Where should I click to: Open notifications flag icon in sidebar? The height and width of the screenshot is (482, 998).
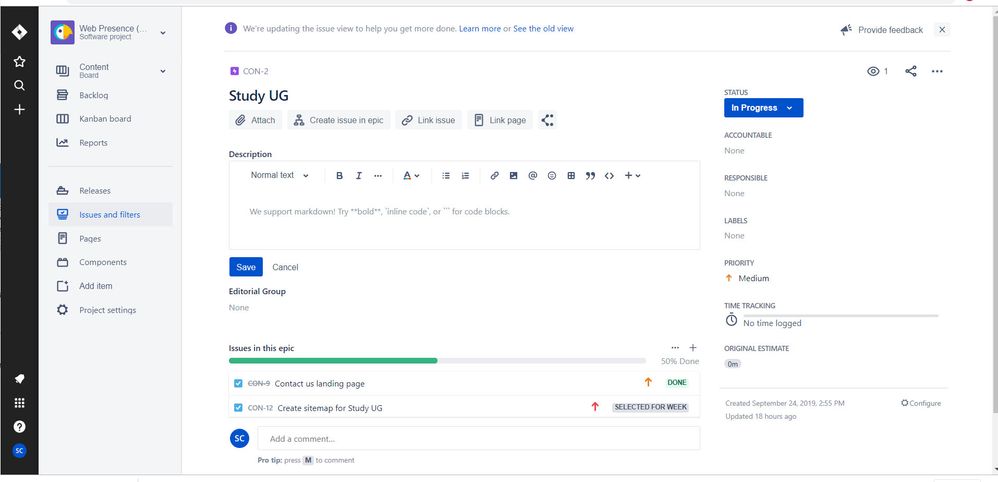tap(19, 379)
